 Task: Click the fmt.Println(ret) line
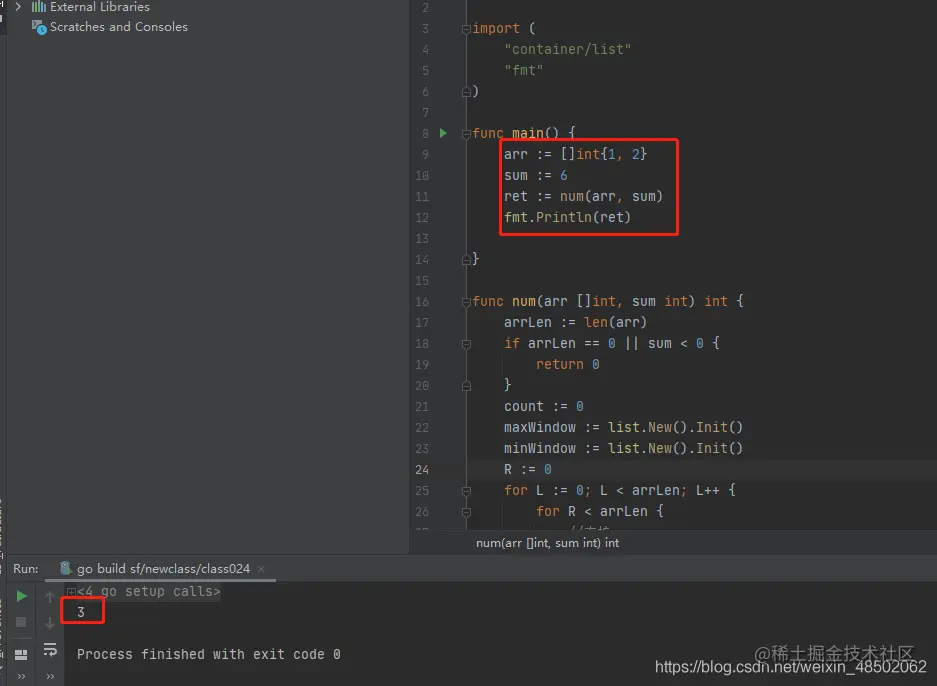[567, 217]
